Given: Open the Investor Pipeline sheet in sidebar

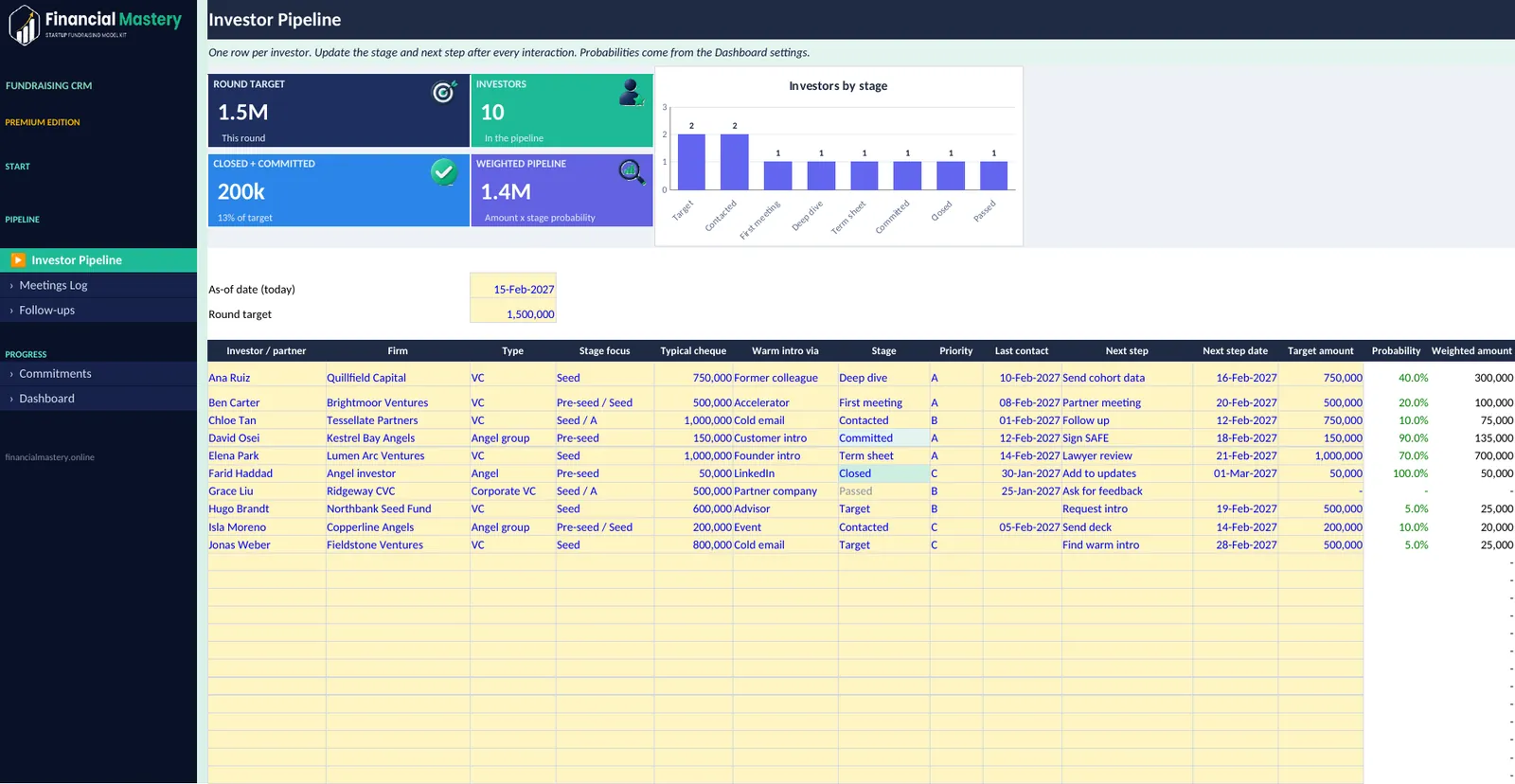Looking at the screenshot, I should coord(98,260).
